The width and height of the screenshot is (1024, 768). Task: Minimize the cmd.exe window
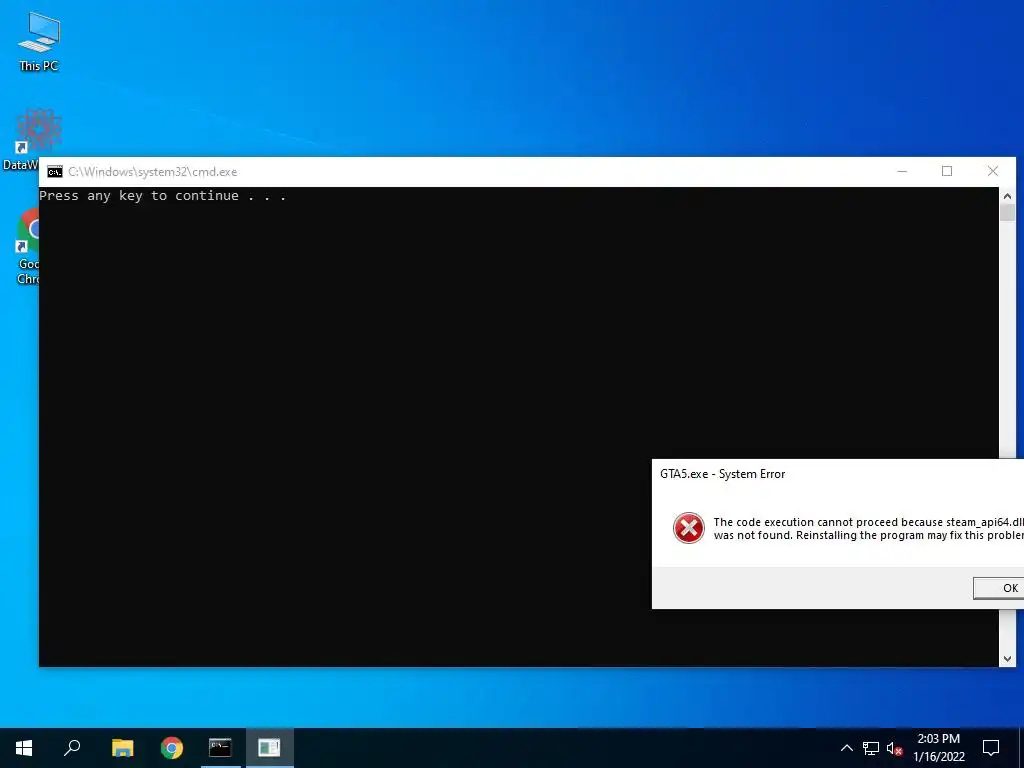click(902, 171)
